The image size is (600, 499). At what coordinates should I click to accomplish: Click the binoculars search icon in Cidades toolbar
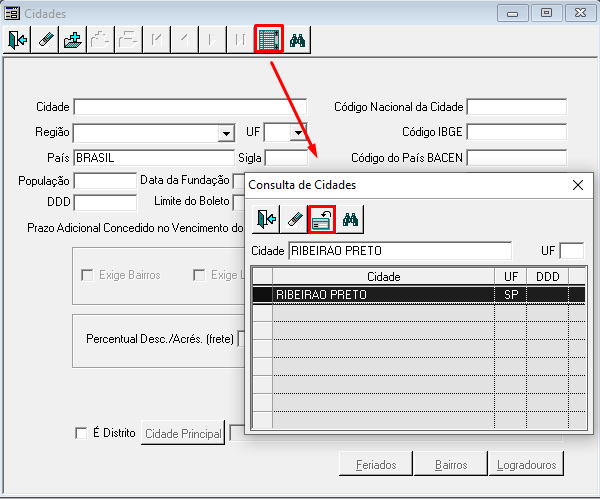pyautogui.click(x=297, y=39)
